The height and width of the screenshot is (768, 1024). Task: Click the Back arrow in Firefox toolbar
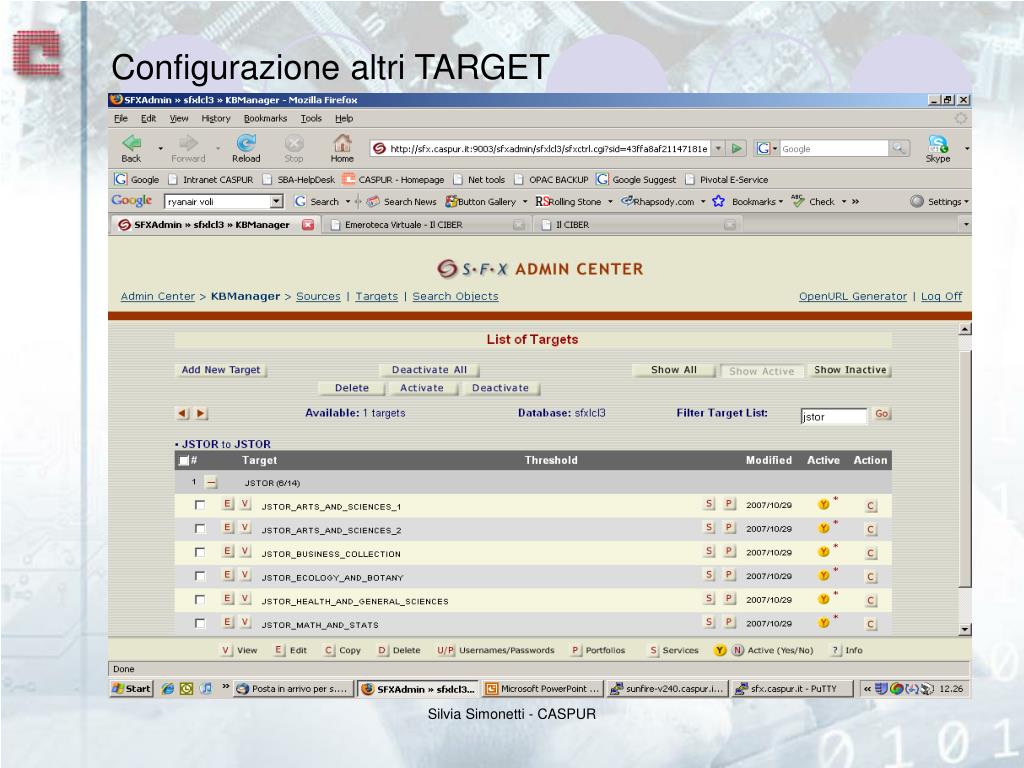(x=132, y=142)
